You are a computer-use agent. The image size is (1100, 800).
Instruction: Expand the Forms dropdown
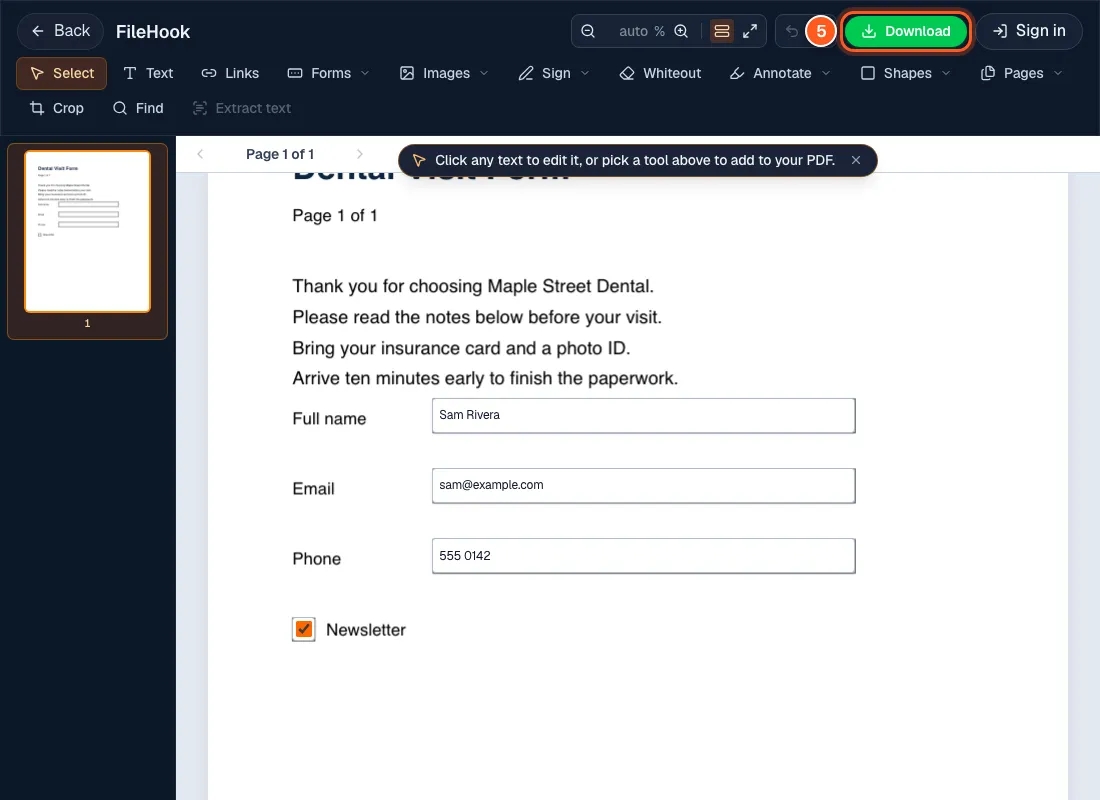328,74
